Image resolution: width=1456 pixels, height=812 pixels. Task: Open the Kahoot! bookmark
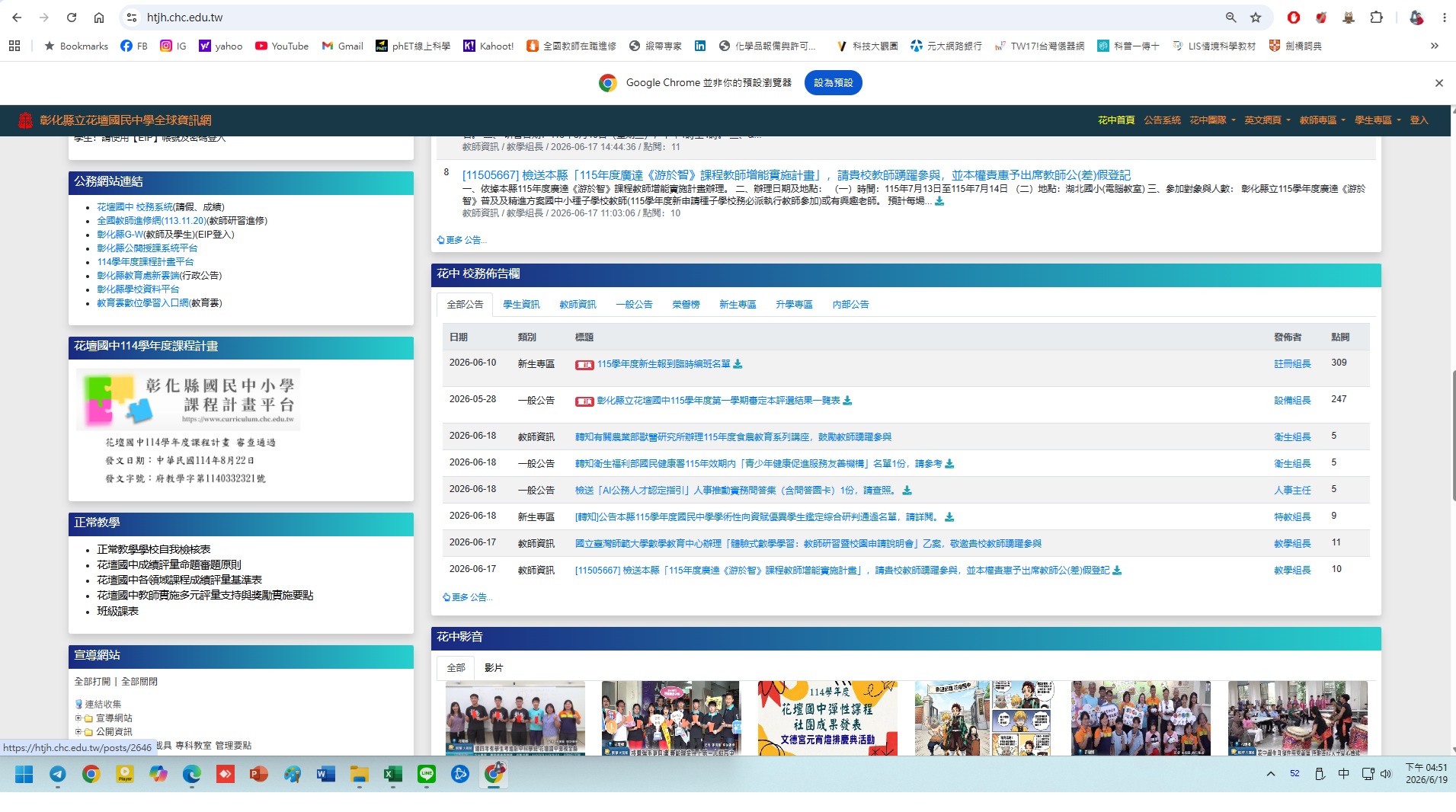click(488, 46)
